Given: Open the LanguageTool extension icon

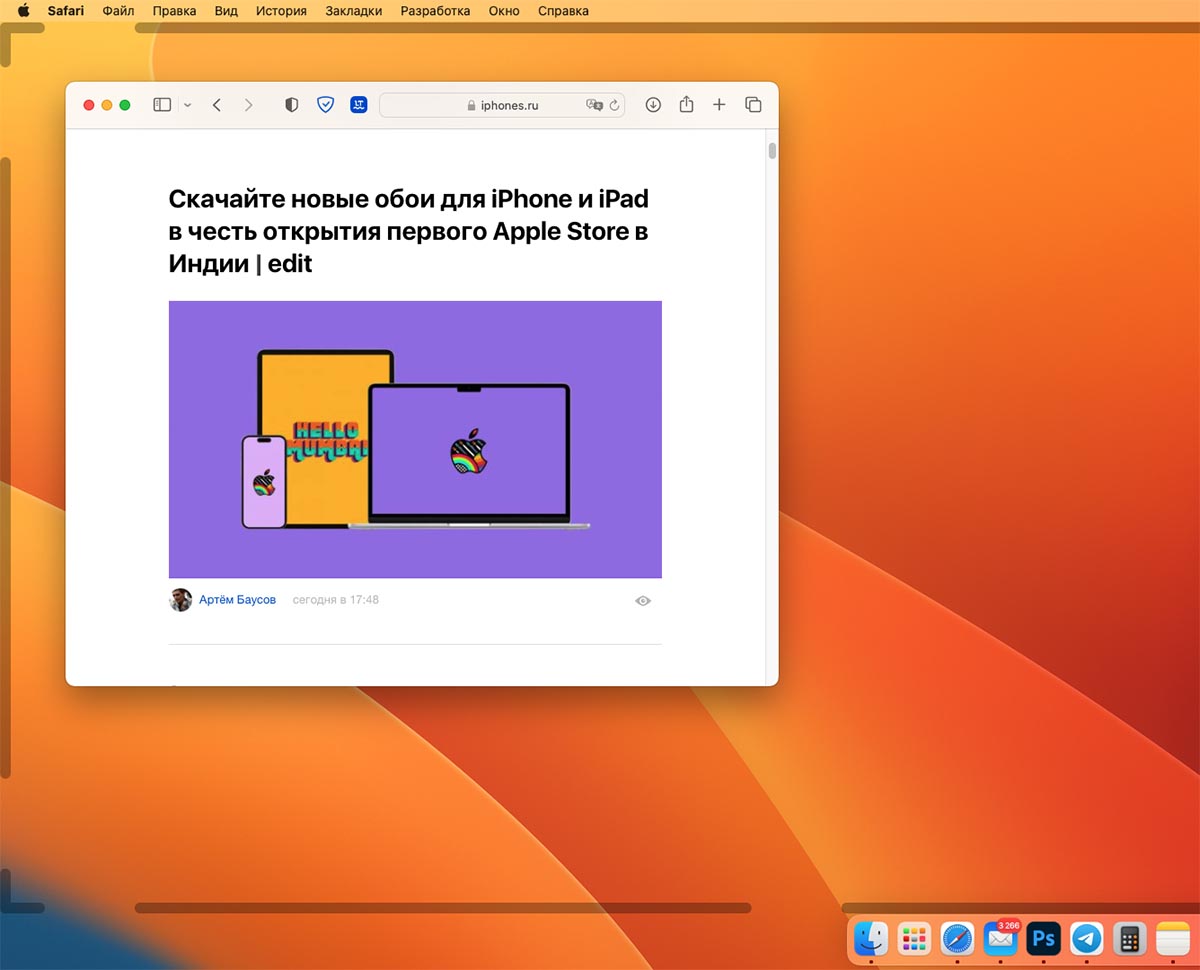Looking at the screenshot, I should point(359,105).
